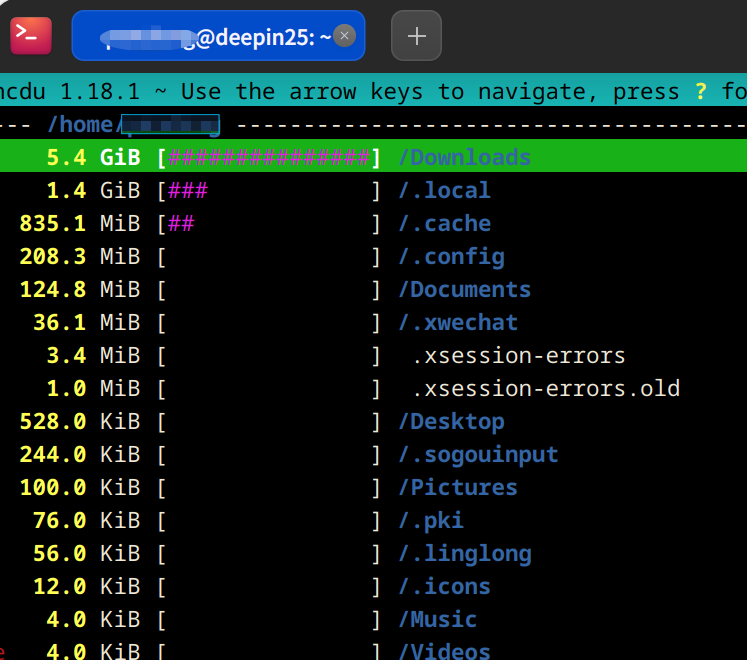Click the 12.0 KiB size value
747x660 pixels.
pyautogui.click(x=87, y=587)
